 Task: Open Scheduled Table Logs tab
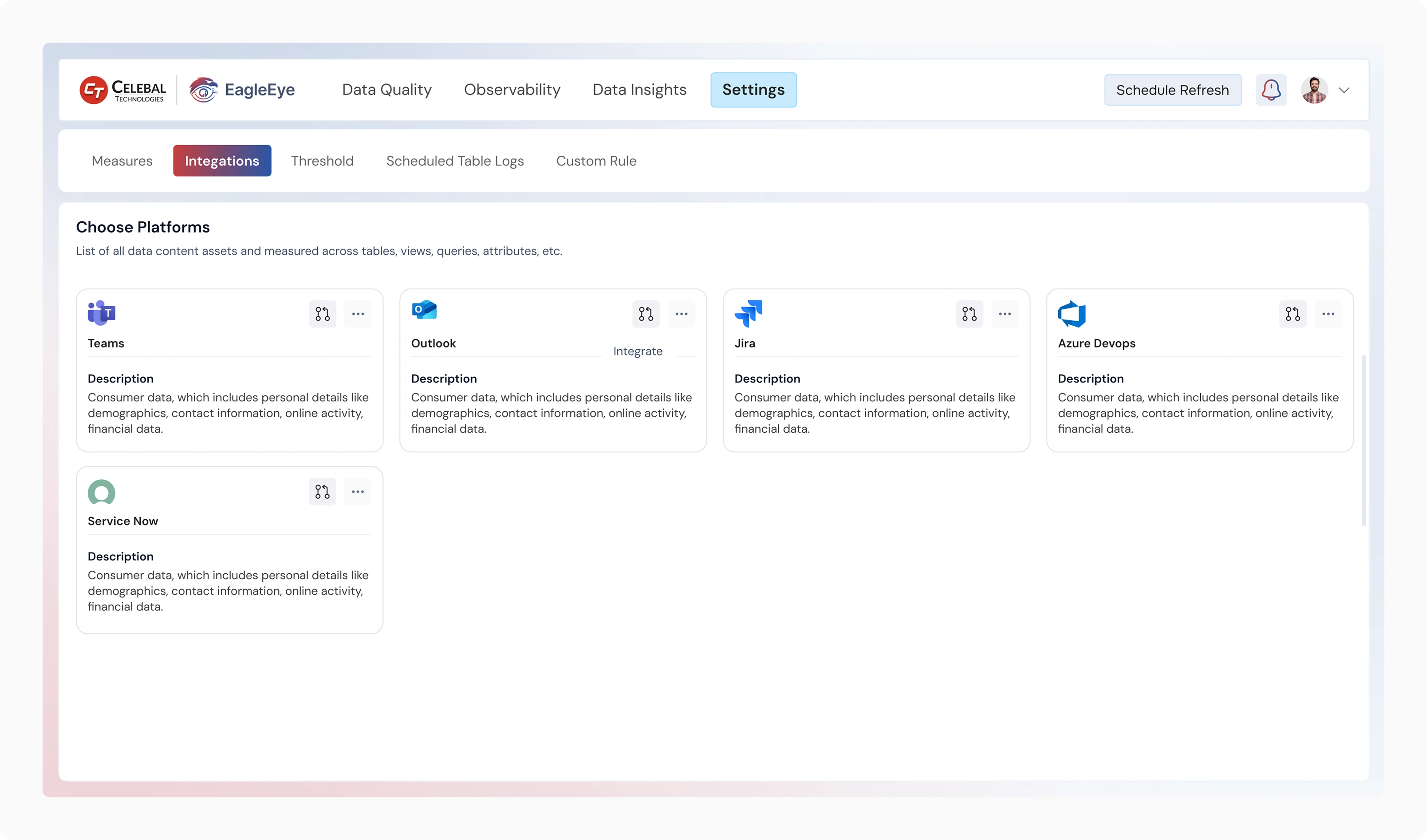(455, 161)
